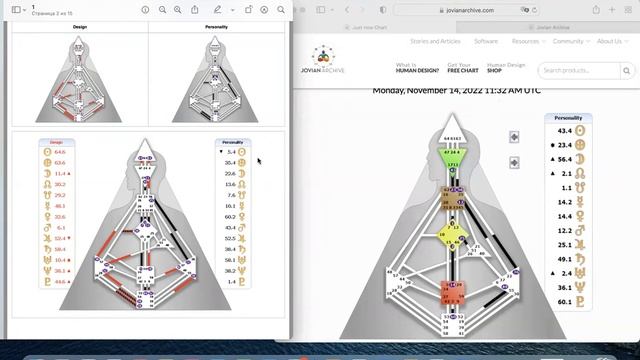Open the translate icon in address bar
This screenshot has width=640, height=360.
click(x=524, y=10)
